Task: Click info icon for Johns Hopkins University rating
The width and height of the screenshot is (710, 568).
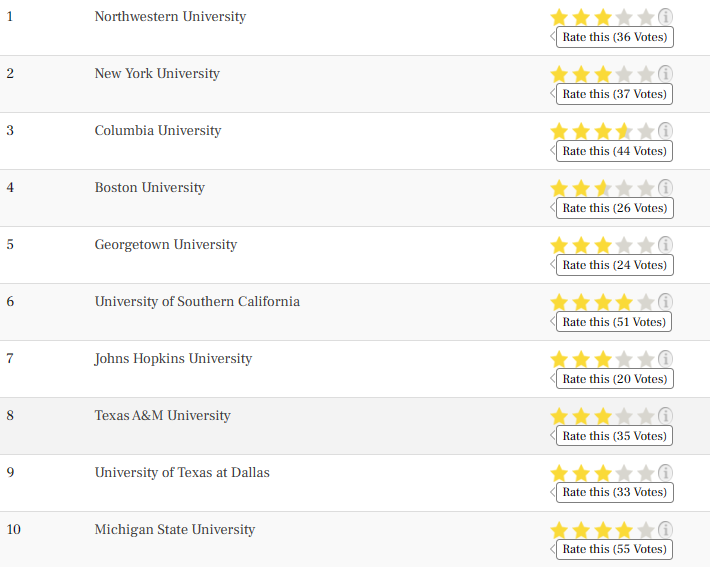Action: coord(665,359)
